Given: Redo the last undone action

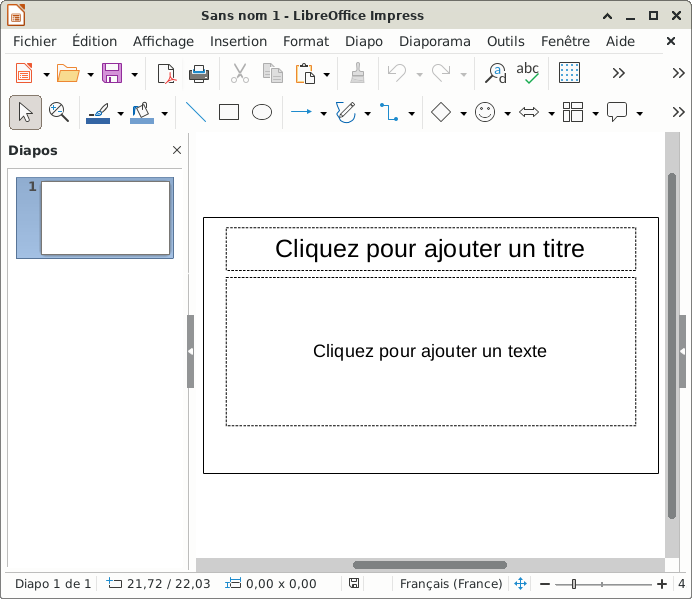Looking at the screenshot, I should click(441, 73).
